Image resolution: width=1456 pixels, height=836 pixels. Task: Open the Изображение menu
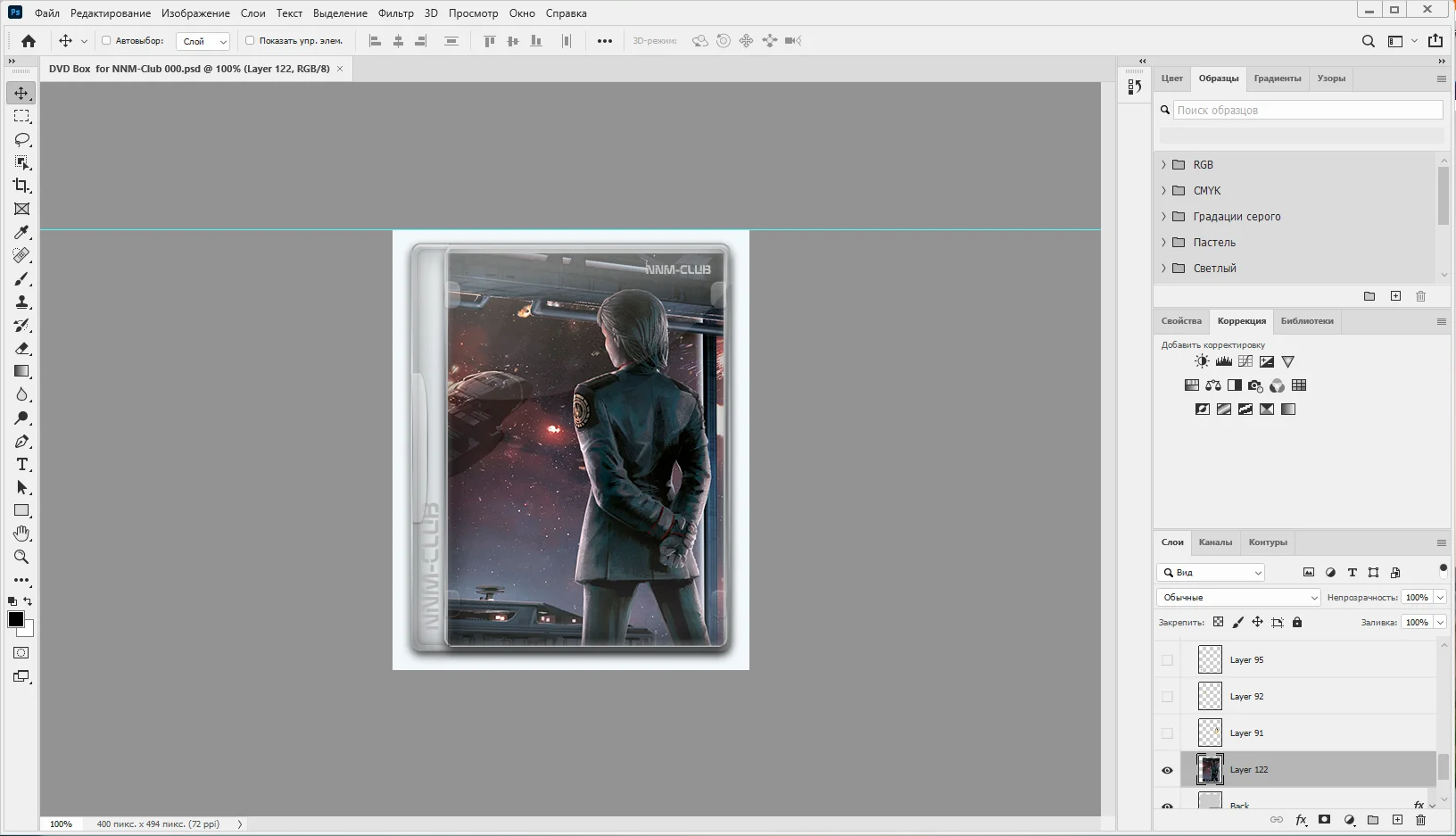pyautogui.click(x=195, y=13)
